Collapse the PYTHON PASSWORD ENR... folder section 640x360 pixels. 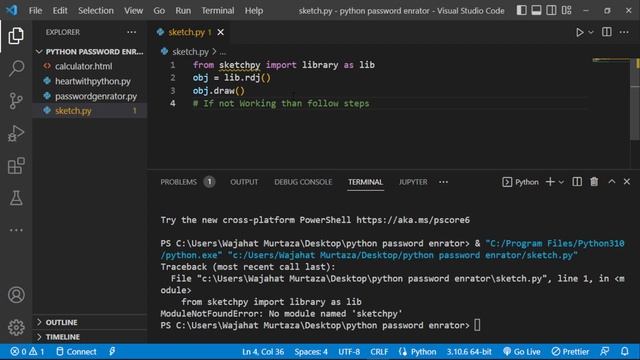(90, 52)
